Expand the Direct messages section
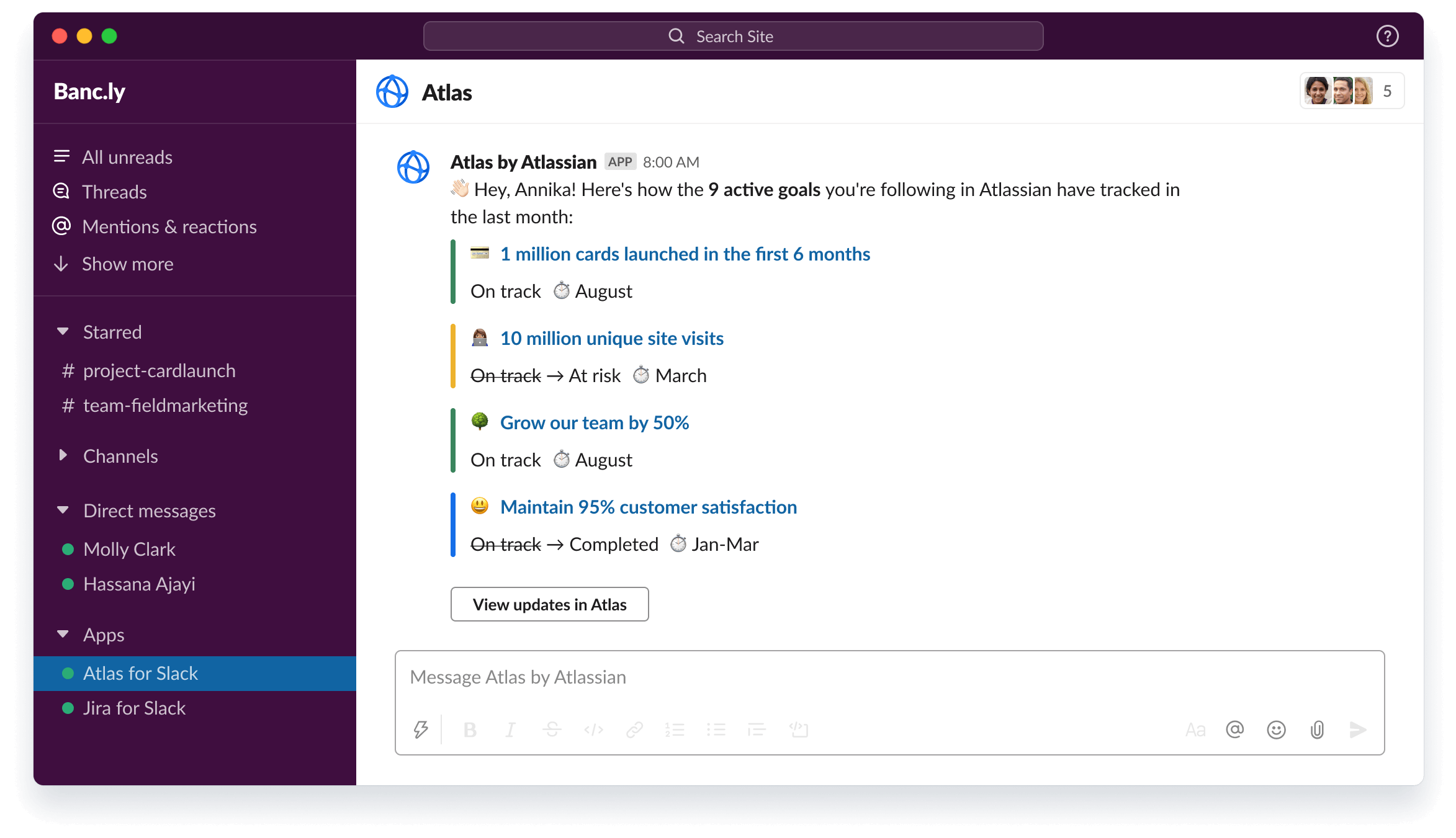The image size is (1456, 838). click(65, 510)
